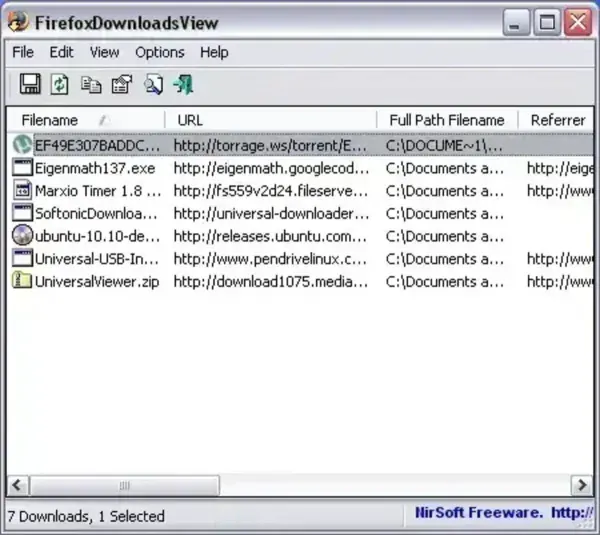Click the horizontal scrollbar right arrow
This screenshot has height=535, width=600.
pos(582,485)
